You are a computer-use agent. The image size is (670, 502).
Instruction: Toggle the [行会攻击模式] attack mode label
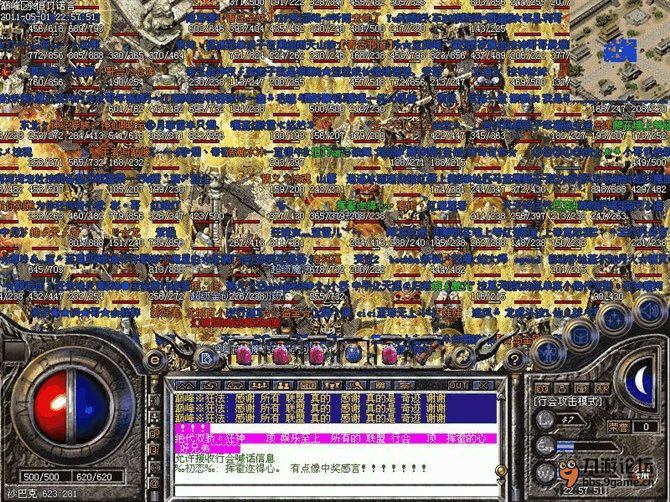pyautogui.click(x=569, y=402)
